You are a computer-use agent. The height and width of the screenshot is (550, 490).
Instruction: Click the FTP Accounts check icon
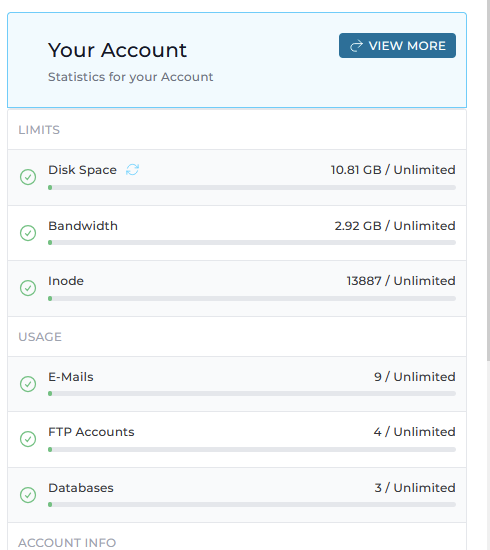(28, 439)
